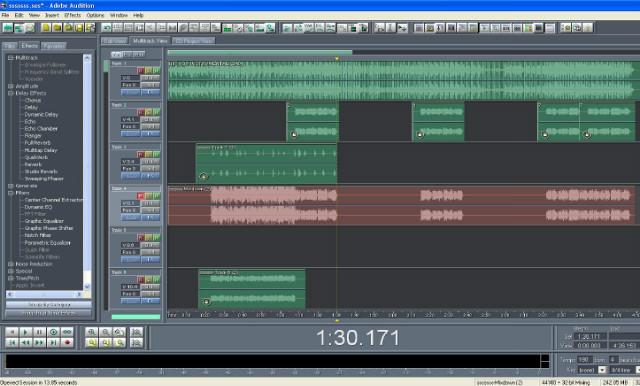The image size is (640, 386).
Task: Expand the Noise Reduction group
Action: pyautogui.click(x=11, y=264)
